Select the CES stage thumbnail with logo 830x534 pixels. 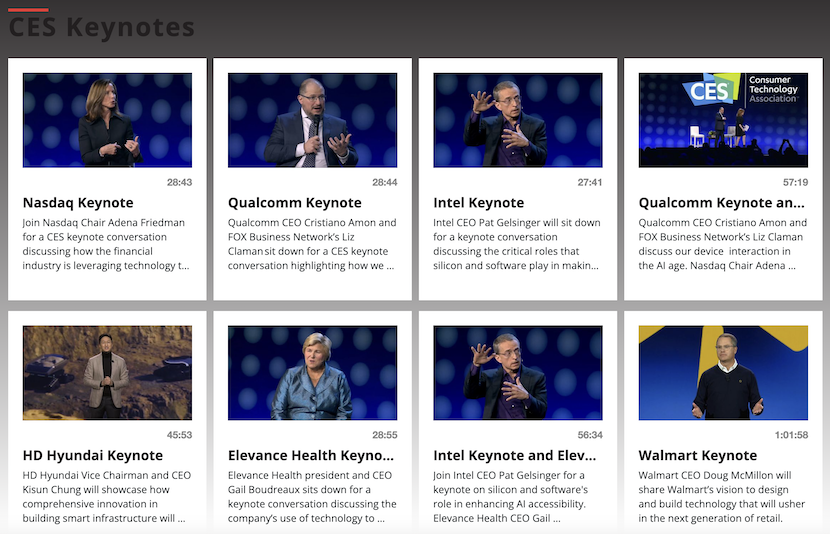pyautogui.click(x=723, y=120)
